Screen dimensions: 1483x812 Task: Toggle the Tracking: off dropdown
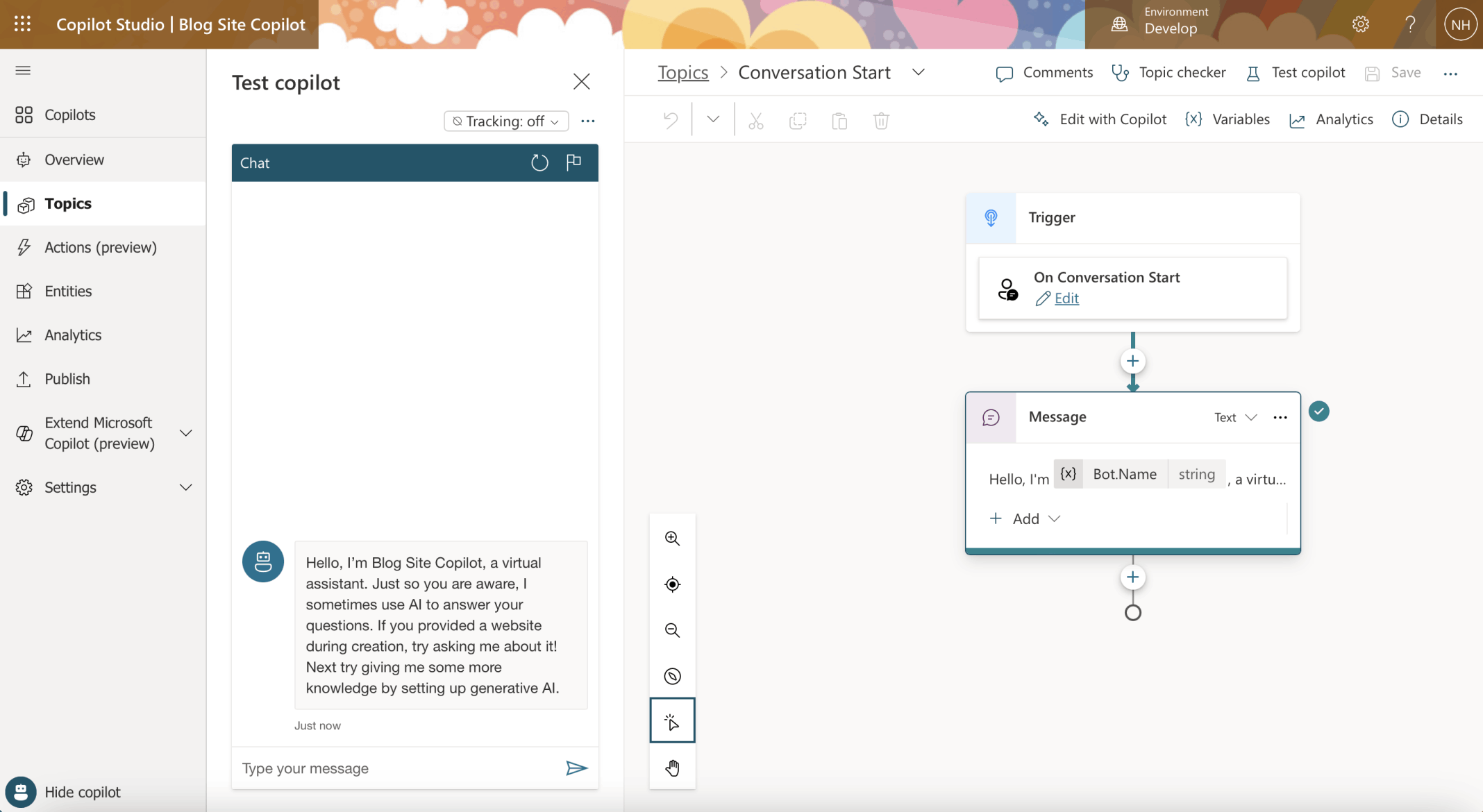pos(506,121)
